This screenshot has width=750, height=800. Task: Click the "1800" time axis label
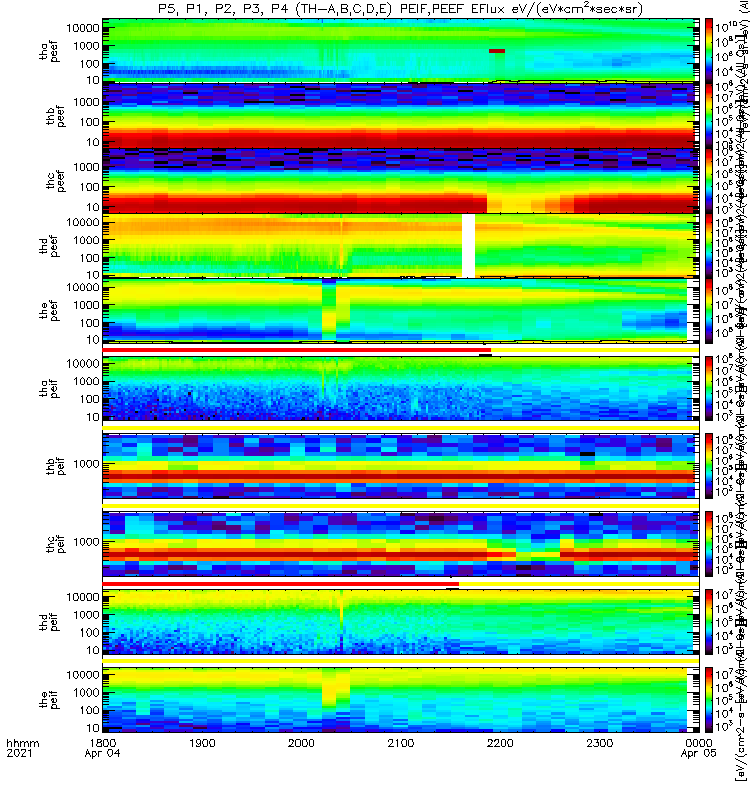click(103, 743)
